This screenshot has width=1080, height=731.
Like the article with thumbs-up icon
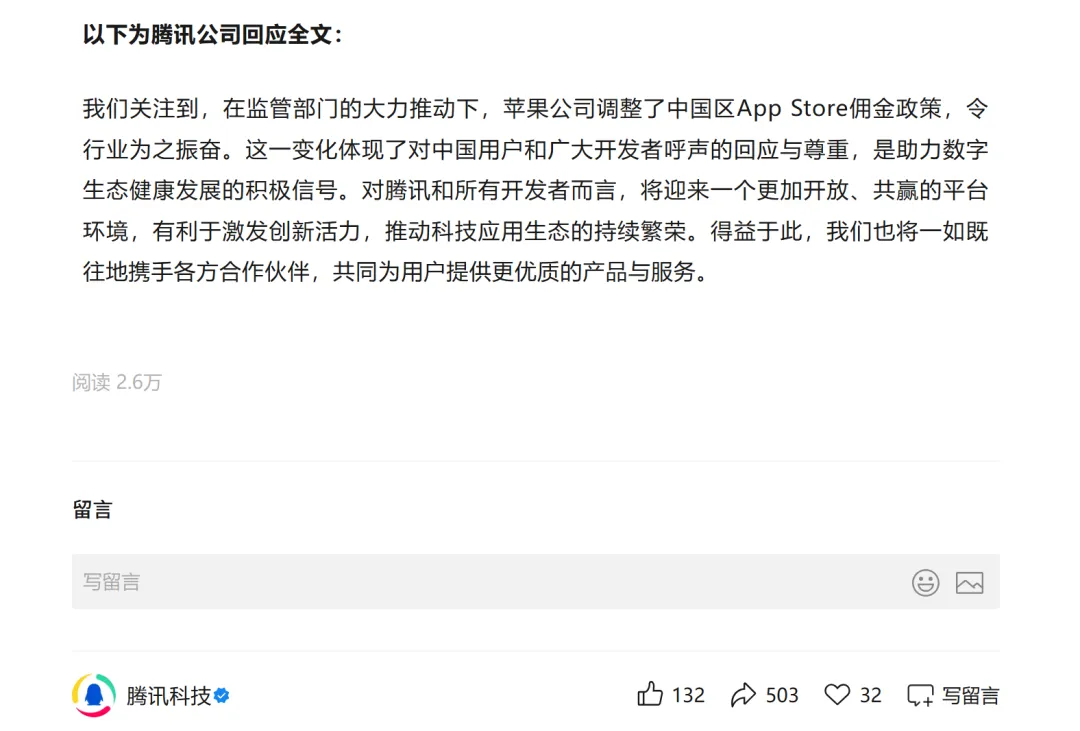pos(650,694)
